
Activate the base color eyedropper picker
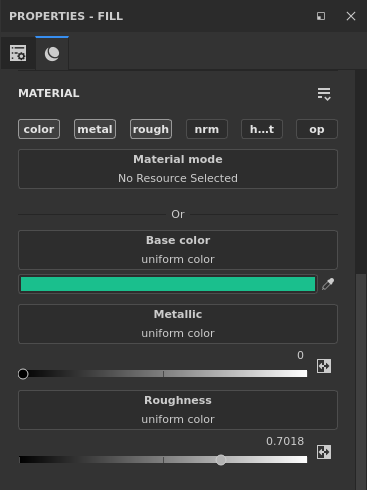(x=328, y=284)
